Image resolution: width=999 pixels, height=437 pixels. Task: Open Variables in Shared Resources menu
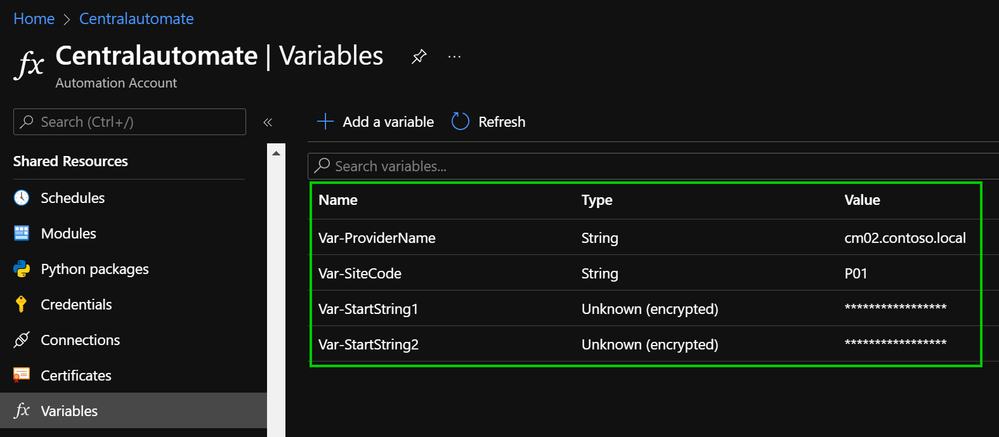tap(69, 411)
